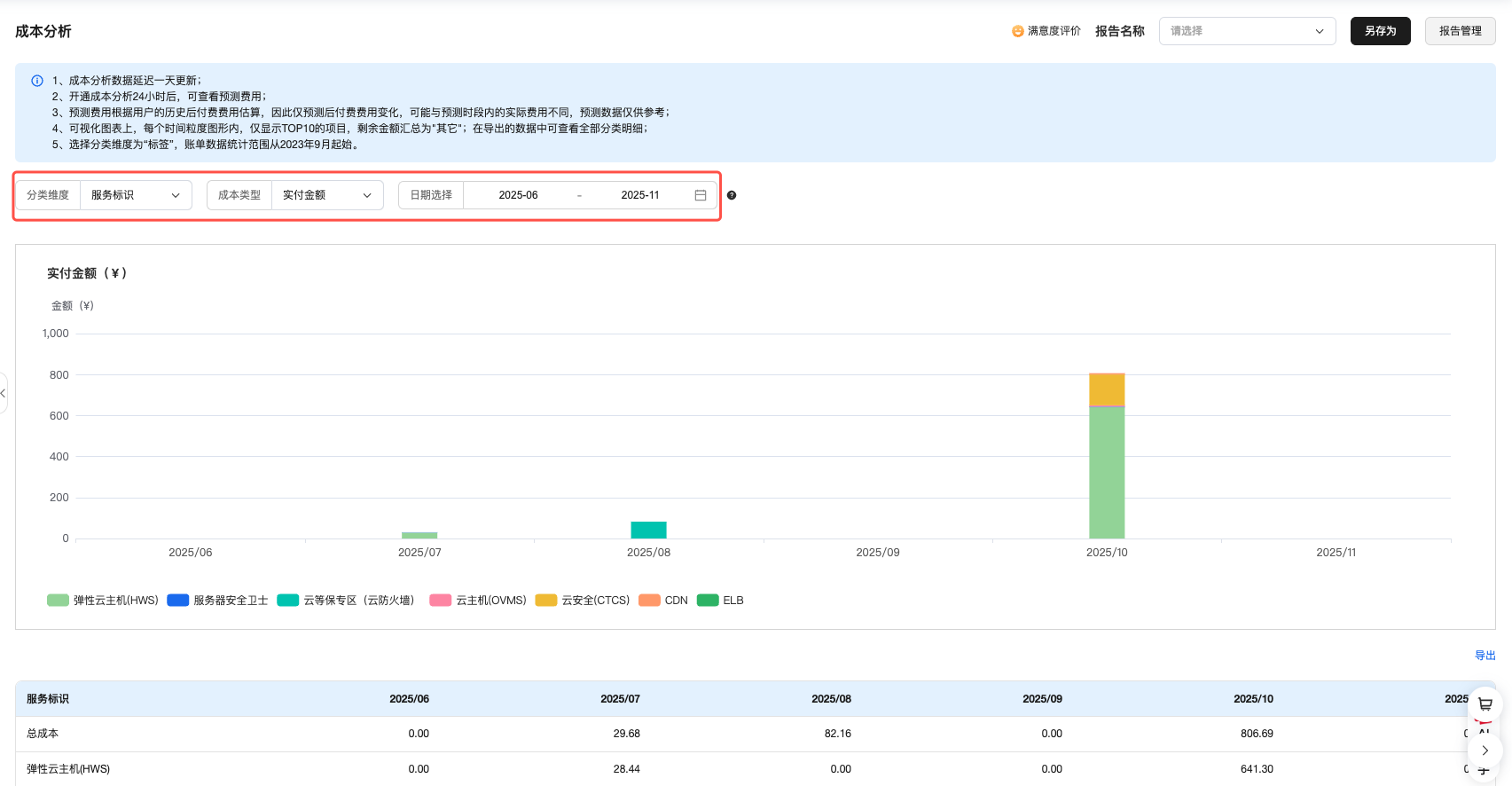Open 报告管理 button
The image size is (1512, 786).
point(1460,31)
